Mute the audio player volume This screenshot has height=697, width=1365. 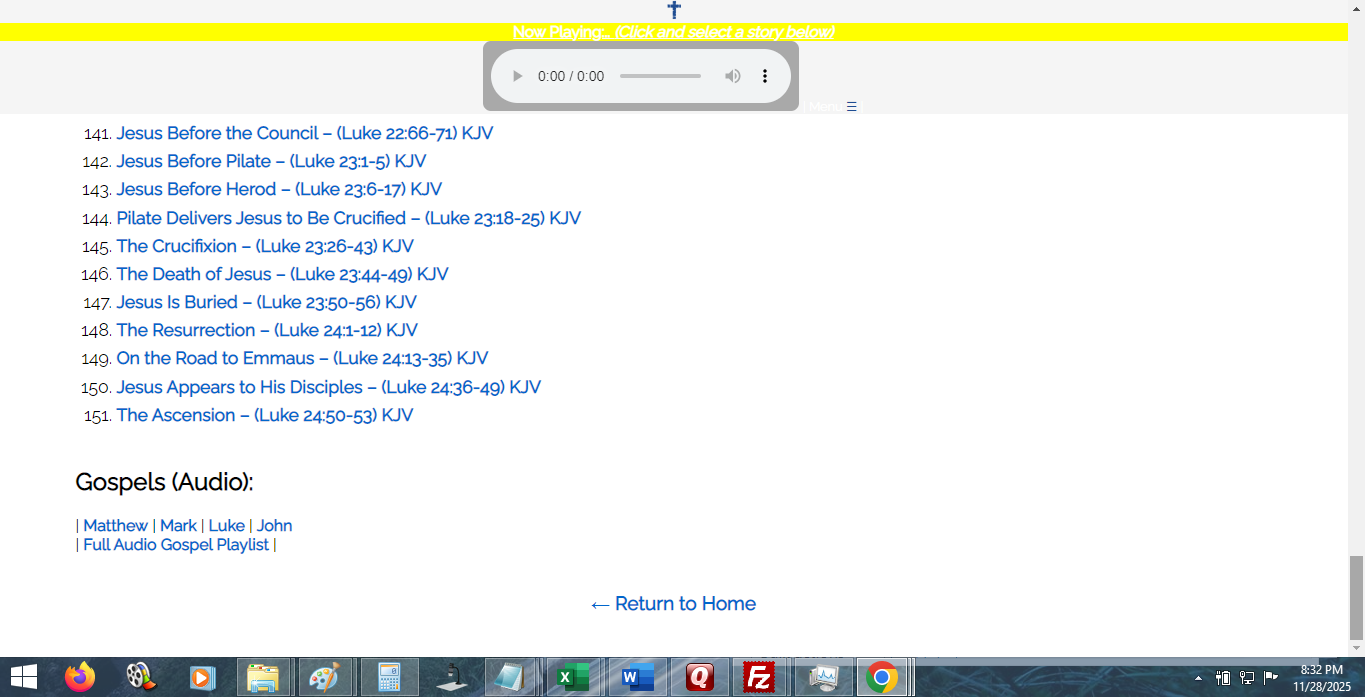[733, 76]
